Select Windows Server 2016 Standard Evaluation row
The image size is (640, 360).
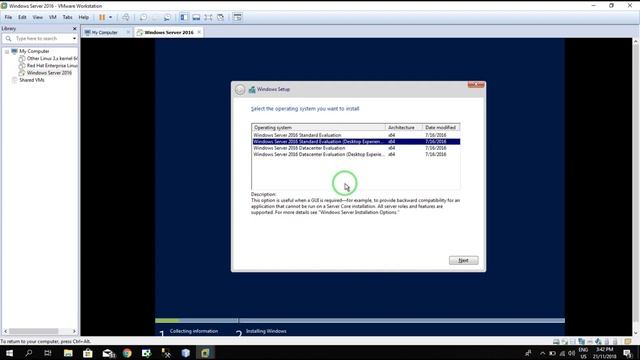[x=356, y=135]
